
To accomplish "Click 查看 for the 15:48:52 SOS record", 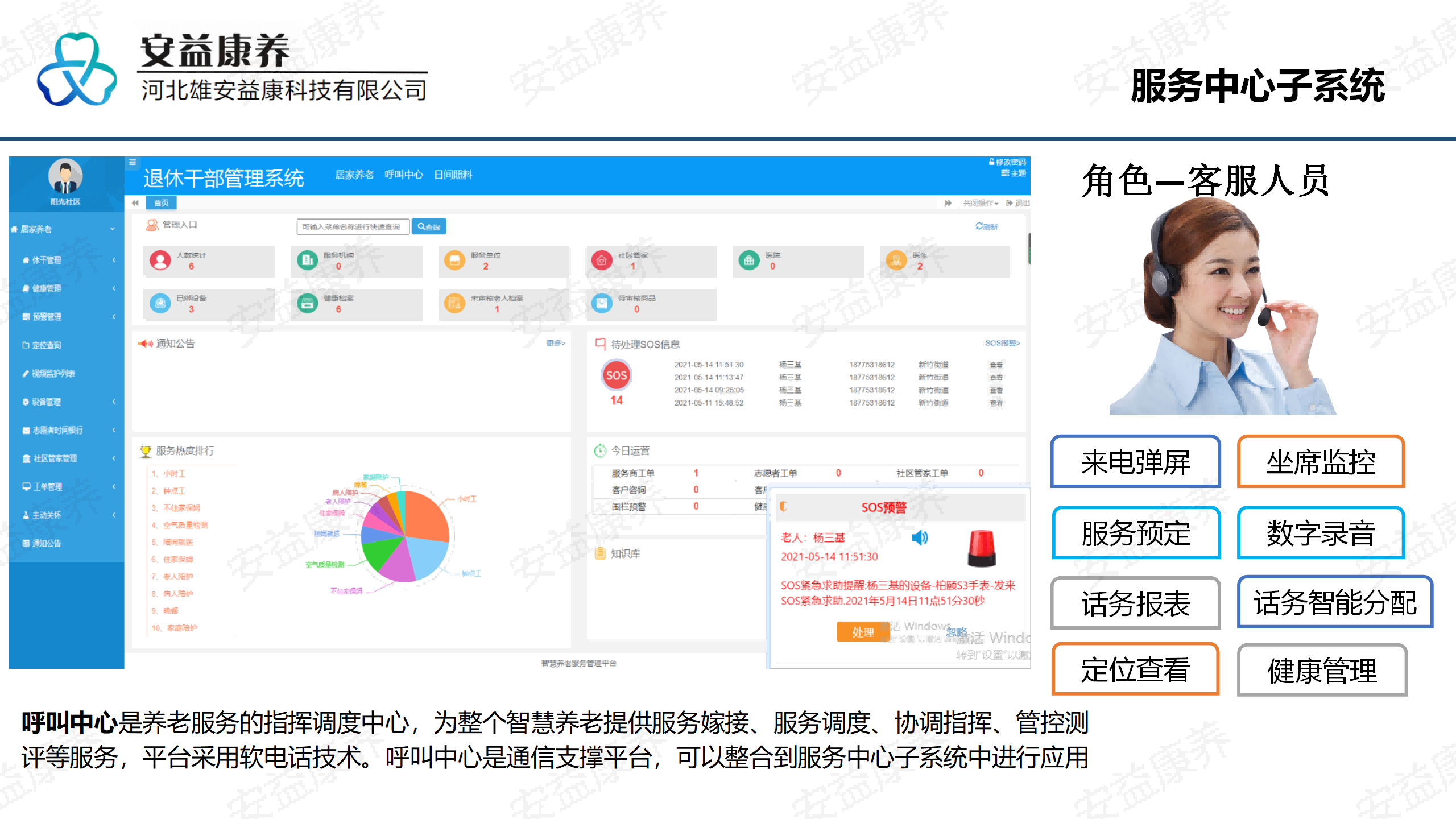I will pos(996,403).
